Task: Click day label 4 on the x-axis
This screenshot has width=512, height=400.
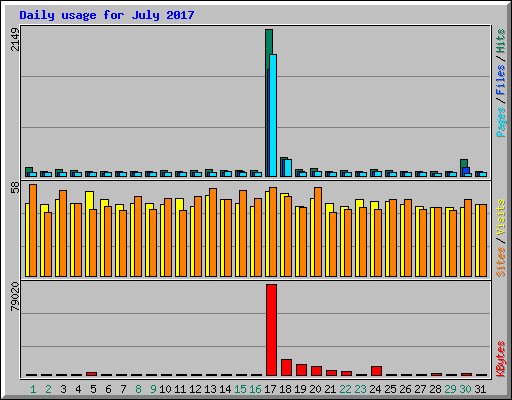Action: tap(78, 389)
